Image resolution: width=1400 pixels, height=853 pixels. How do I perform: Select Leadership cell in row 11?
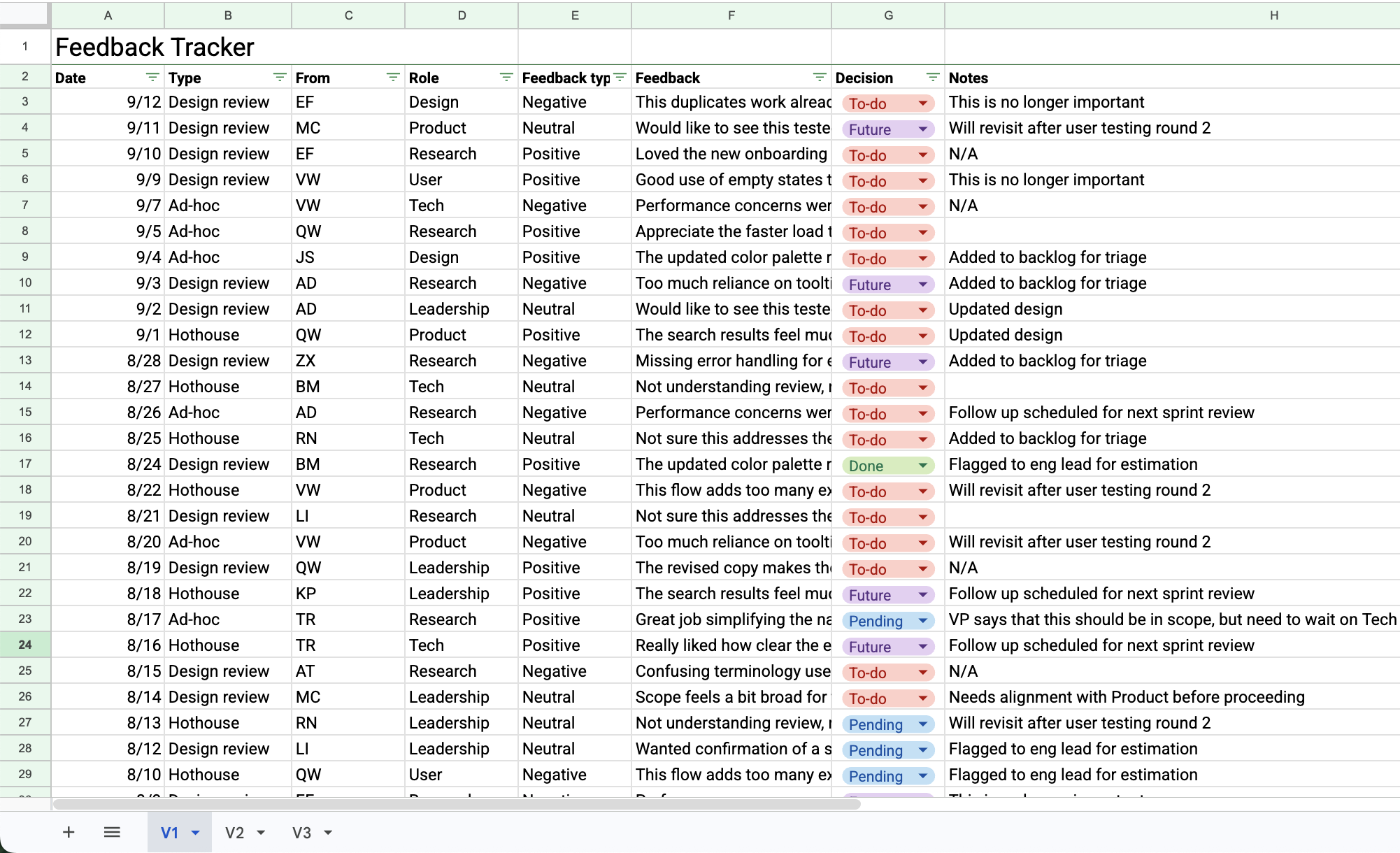[462, 308]
